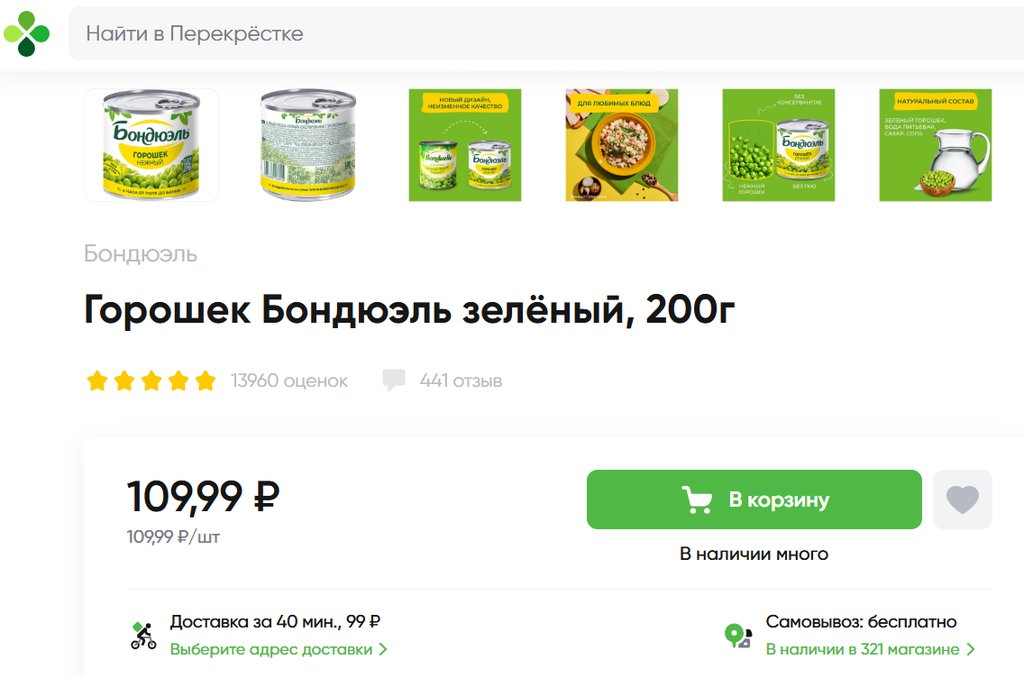This screenshot has height=678, width=1024.
Task: Click the bicycle courier delivery icon
Action: (143, 636)
